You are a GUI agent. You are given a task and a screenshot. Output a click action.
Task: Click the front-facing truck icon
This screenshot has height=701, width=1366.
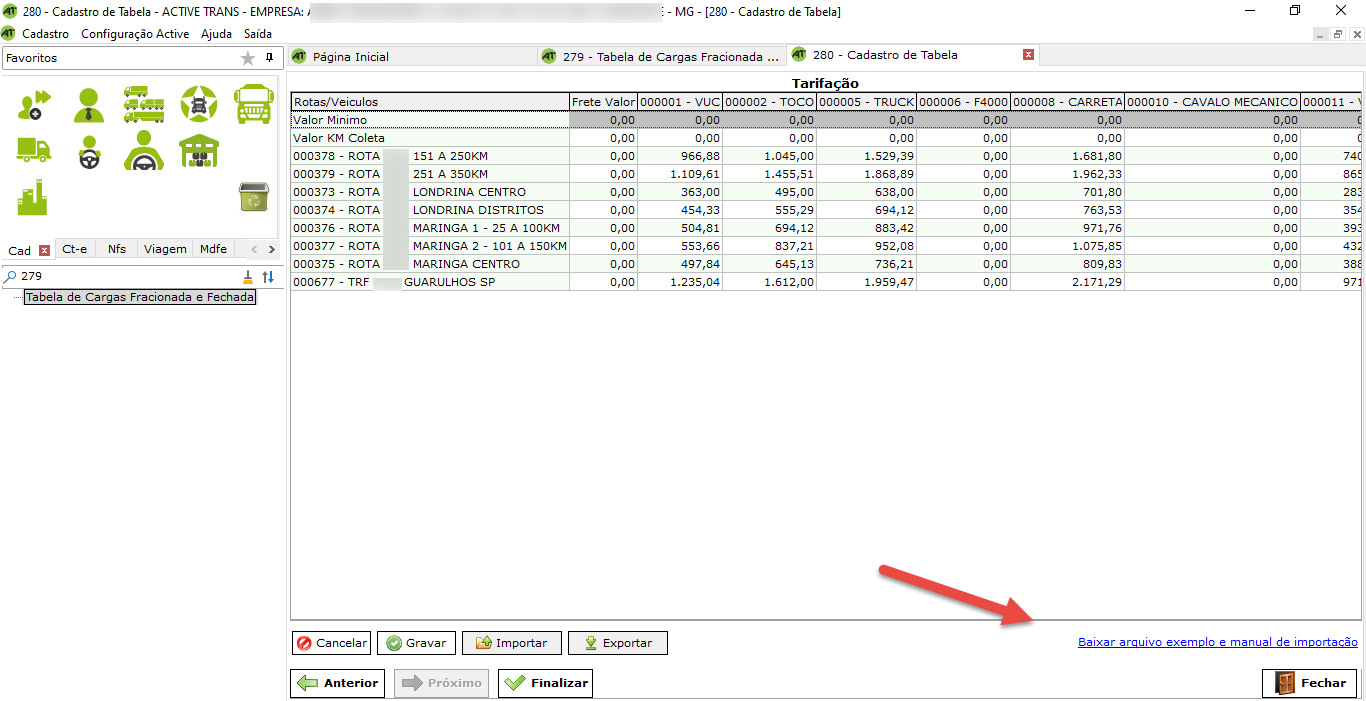click(x=253, y=104)
